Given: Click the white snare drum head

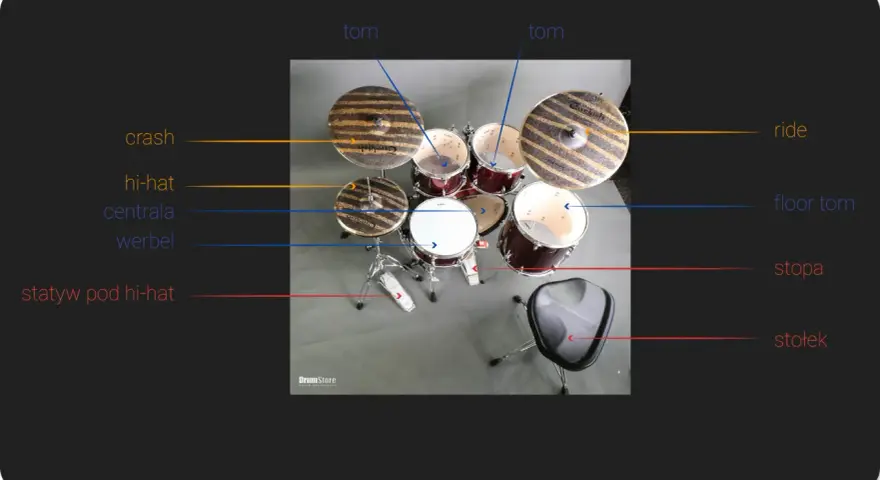Looking at the screenshot, I should pyautogui.click(x=443, y=228).
